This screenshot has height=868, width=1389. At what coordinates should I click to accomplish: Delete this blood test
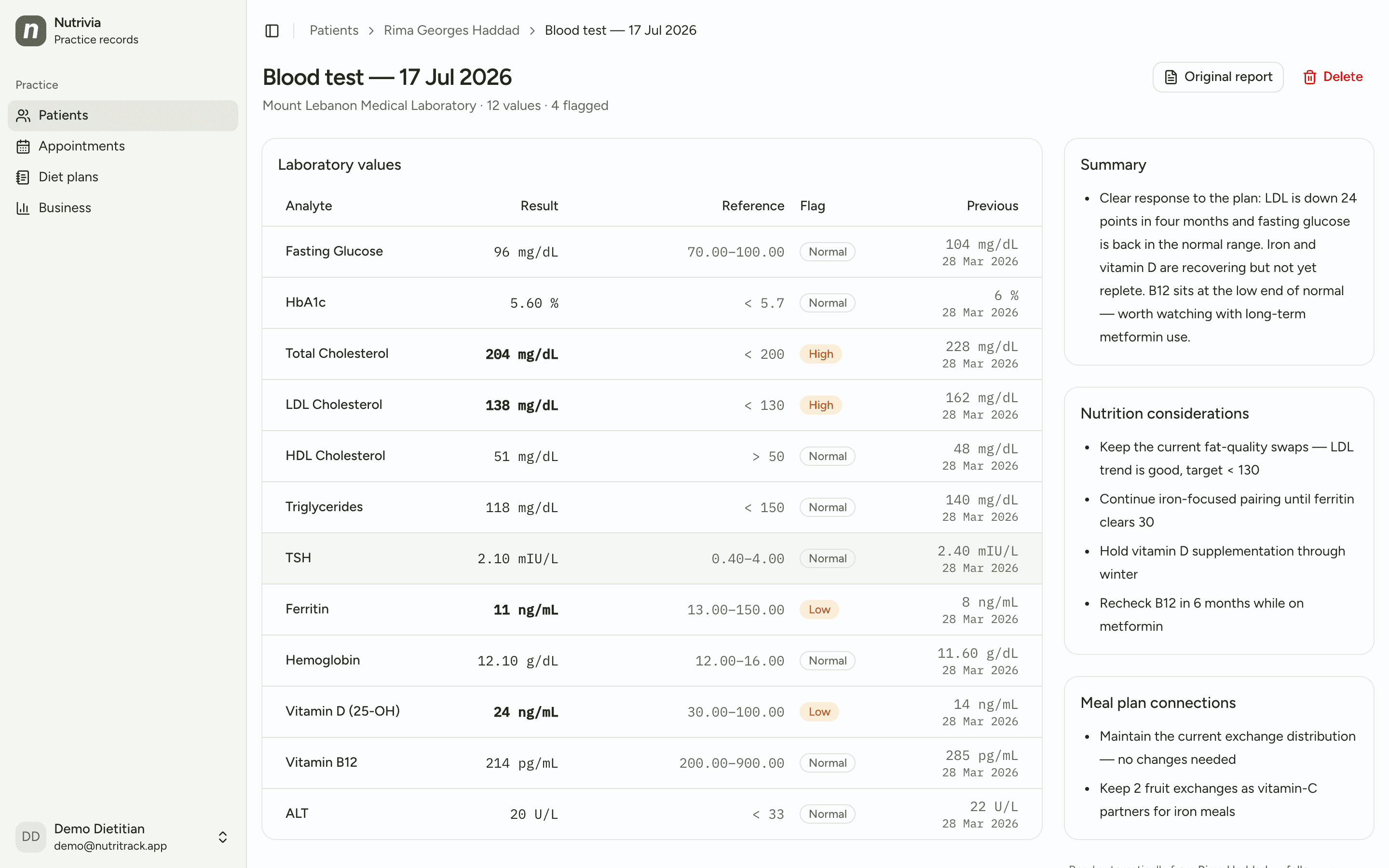(1332, 77)
